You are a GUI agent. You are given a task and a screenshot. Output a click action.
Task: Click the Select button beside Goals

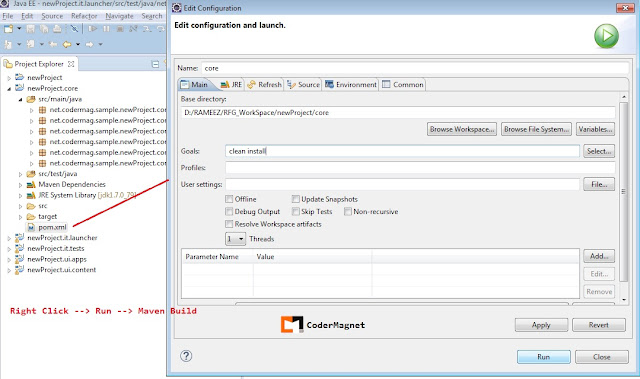pos(599,151)
